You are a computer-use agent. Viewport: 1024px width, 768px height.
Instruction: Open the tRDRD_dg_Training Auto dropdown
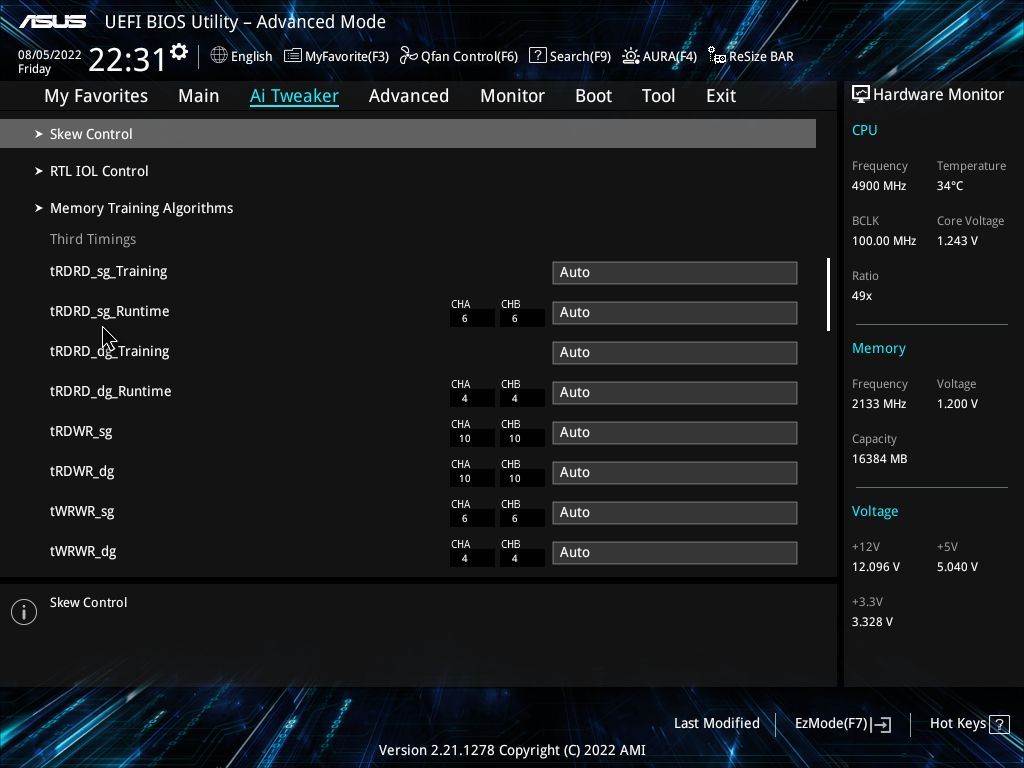click(x=675, y=353)
